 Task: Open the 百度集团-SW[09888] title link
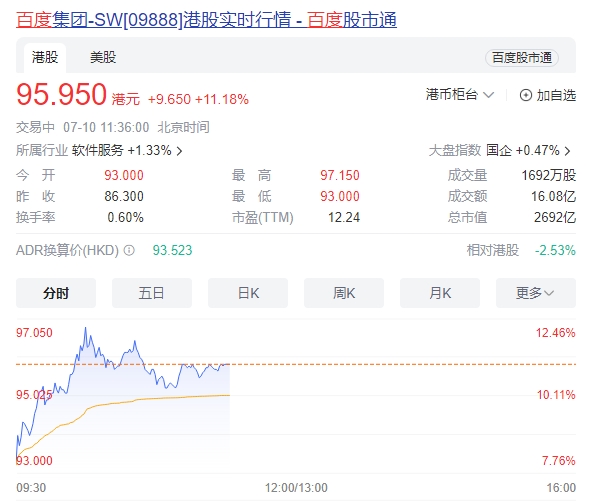(206, 20)
